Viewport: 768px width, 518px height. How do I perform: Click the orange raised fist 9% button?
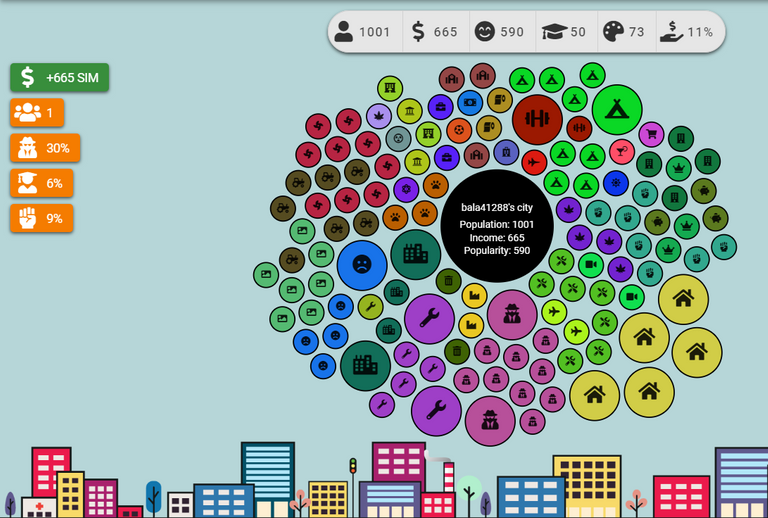pyautogui.click(x=42, y=218)
